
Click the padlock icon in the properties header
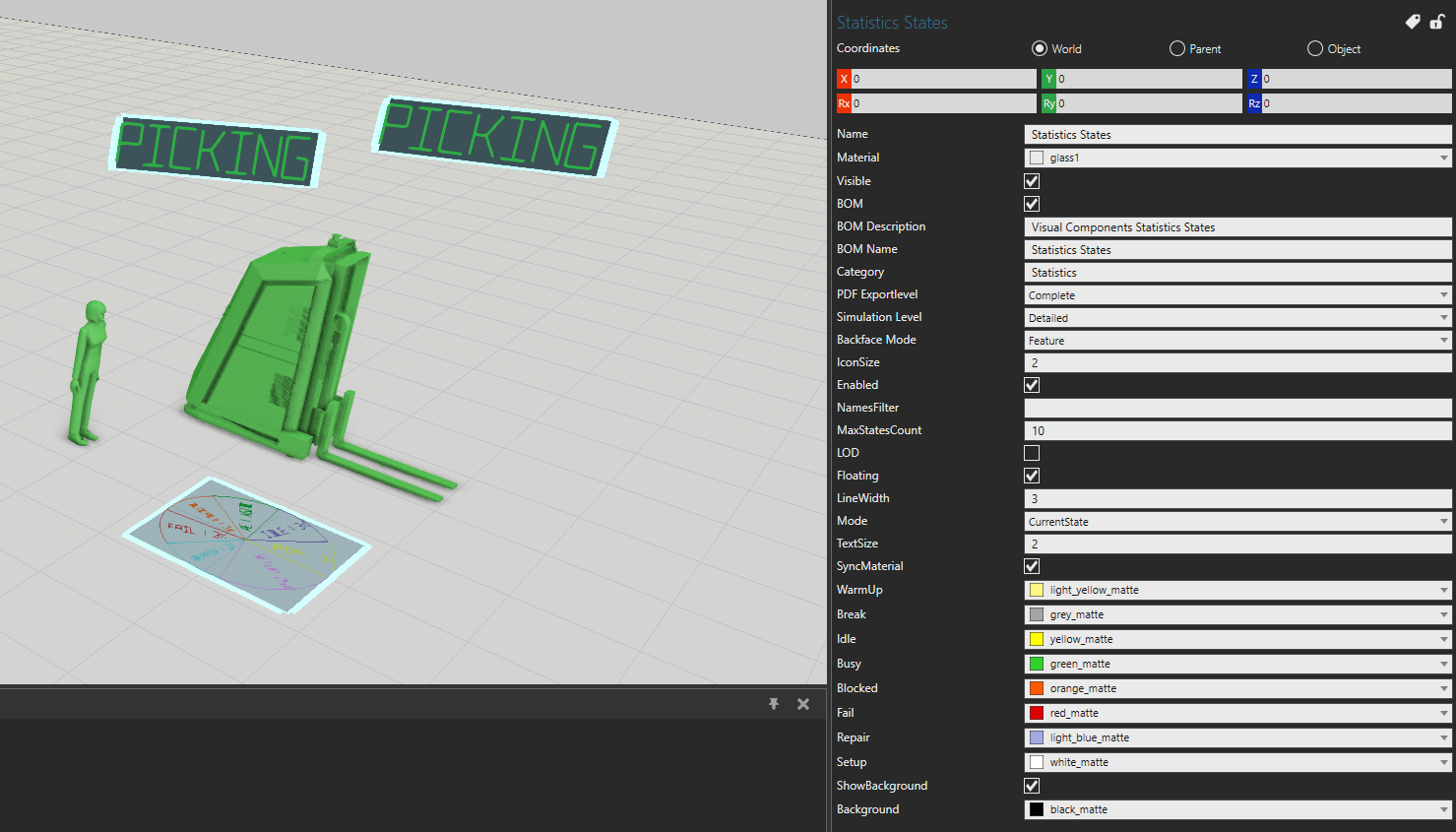coord(1437,22)
